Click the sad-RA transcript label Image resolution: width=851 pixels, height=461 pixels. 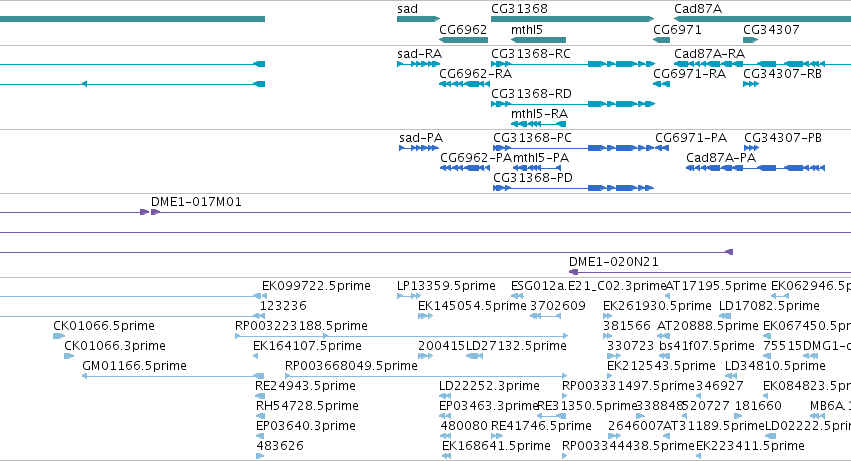420,54
